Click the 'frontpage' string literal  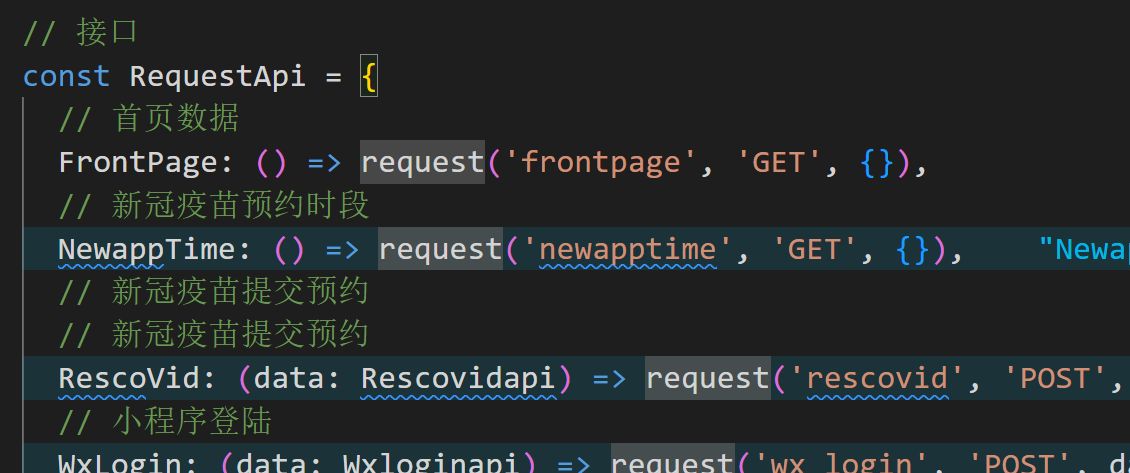coord(600,163)
